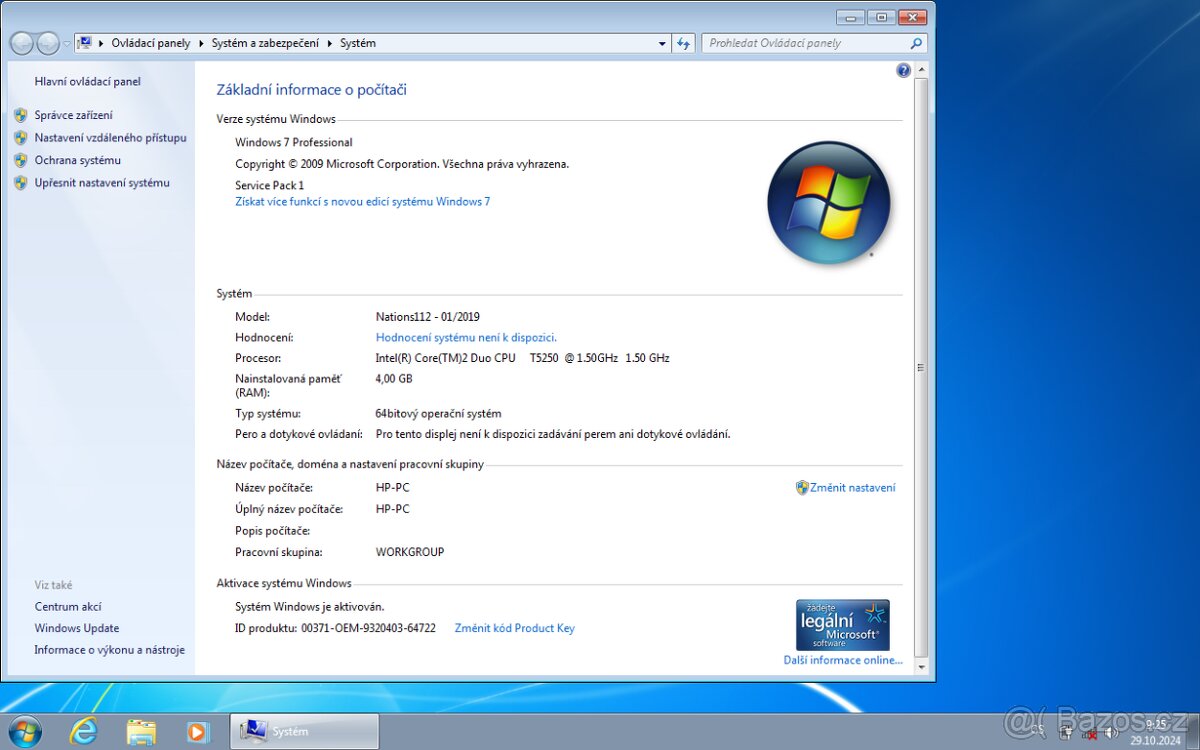Click the Service Pack 1 text

click(270, 185)
